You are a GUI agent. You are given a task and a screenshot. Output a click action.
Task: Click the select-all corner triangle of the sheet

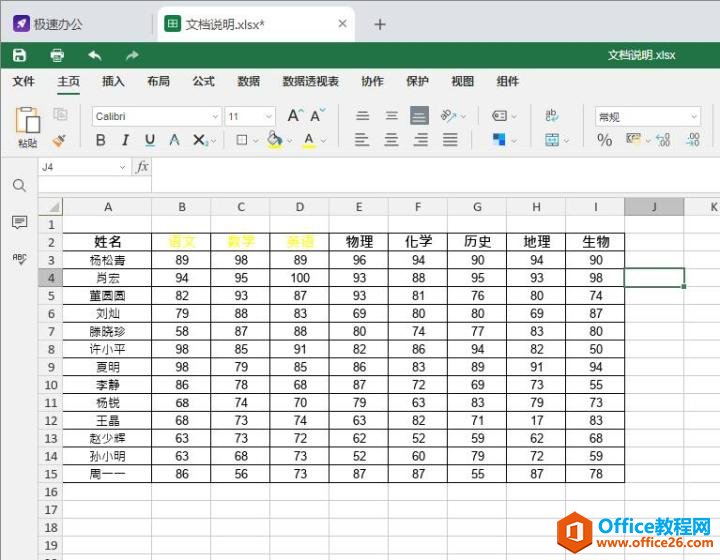tap(51, 207)
